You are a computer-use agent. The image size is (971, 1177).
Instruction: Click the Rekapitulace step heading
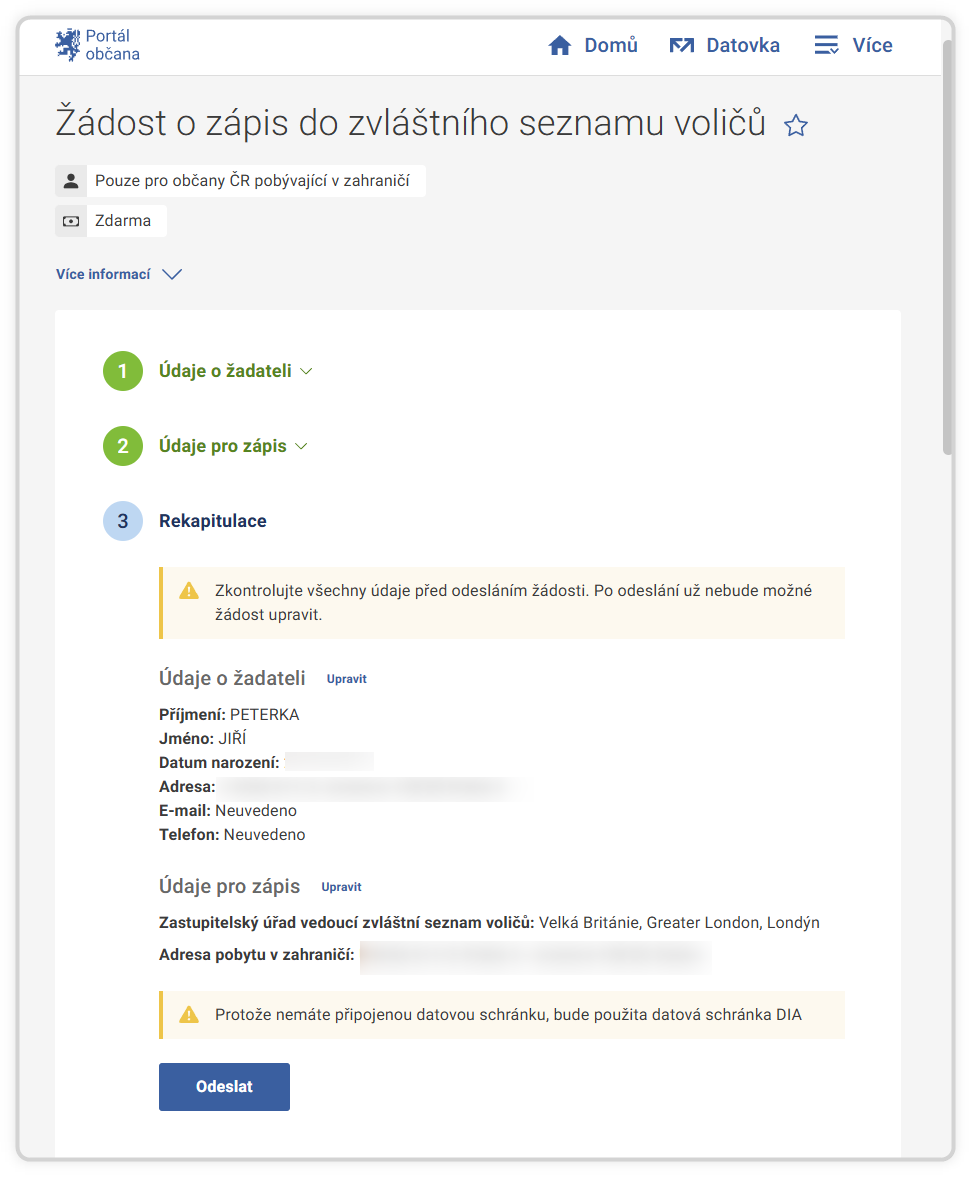[x=213, y=521]
